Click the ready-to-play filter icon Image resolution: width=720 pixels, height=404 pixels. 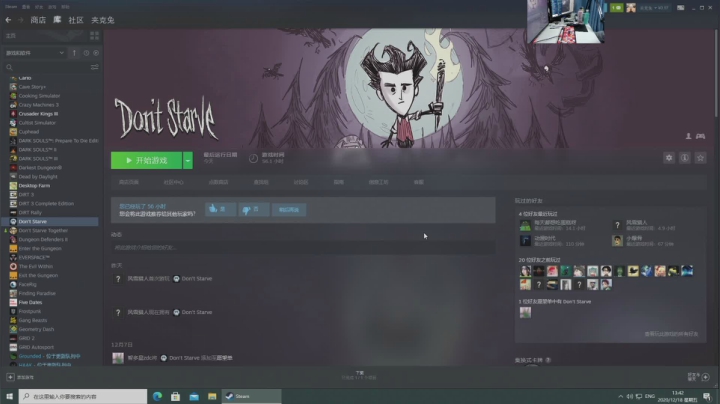coord(96,53)
